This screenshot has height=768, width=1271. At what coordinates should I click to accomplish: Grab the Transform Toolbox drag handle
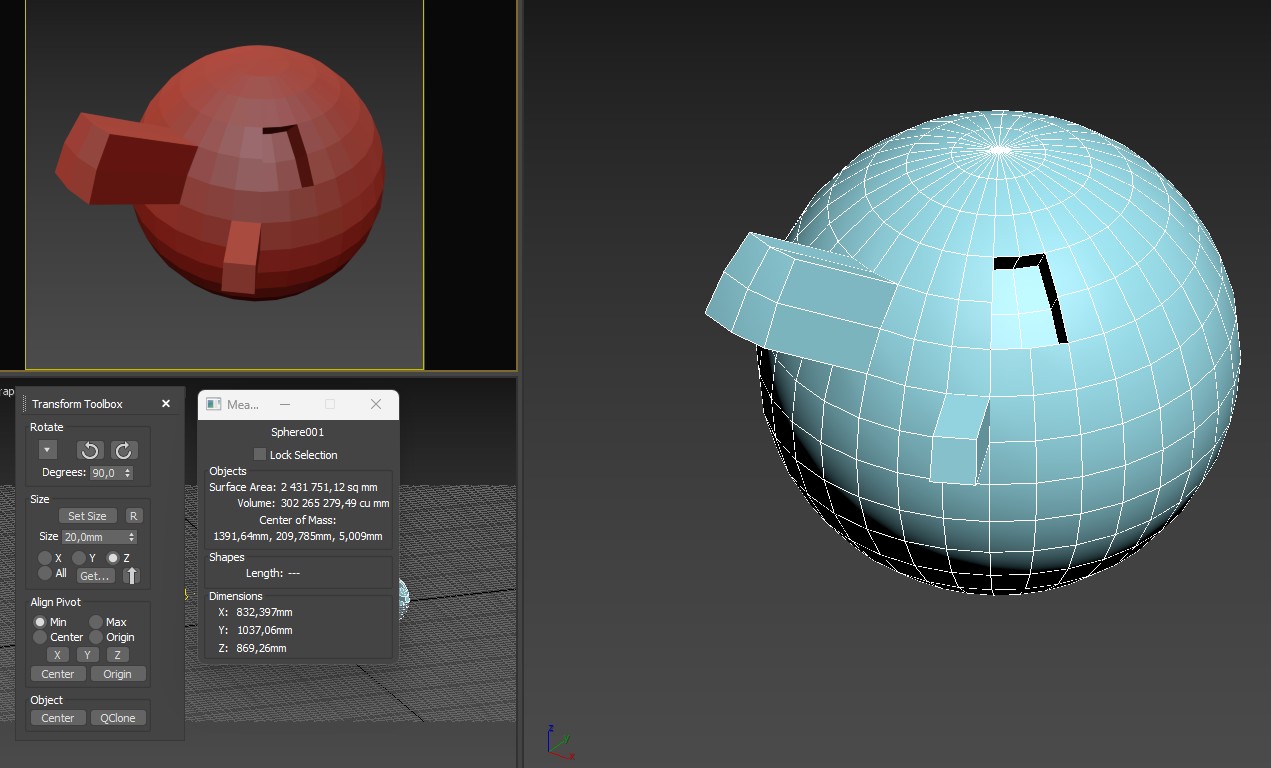[x=24, y=404]
